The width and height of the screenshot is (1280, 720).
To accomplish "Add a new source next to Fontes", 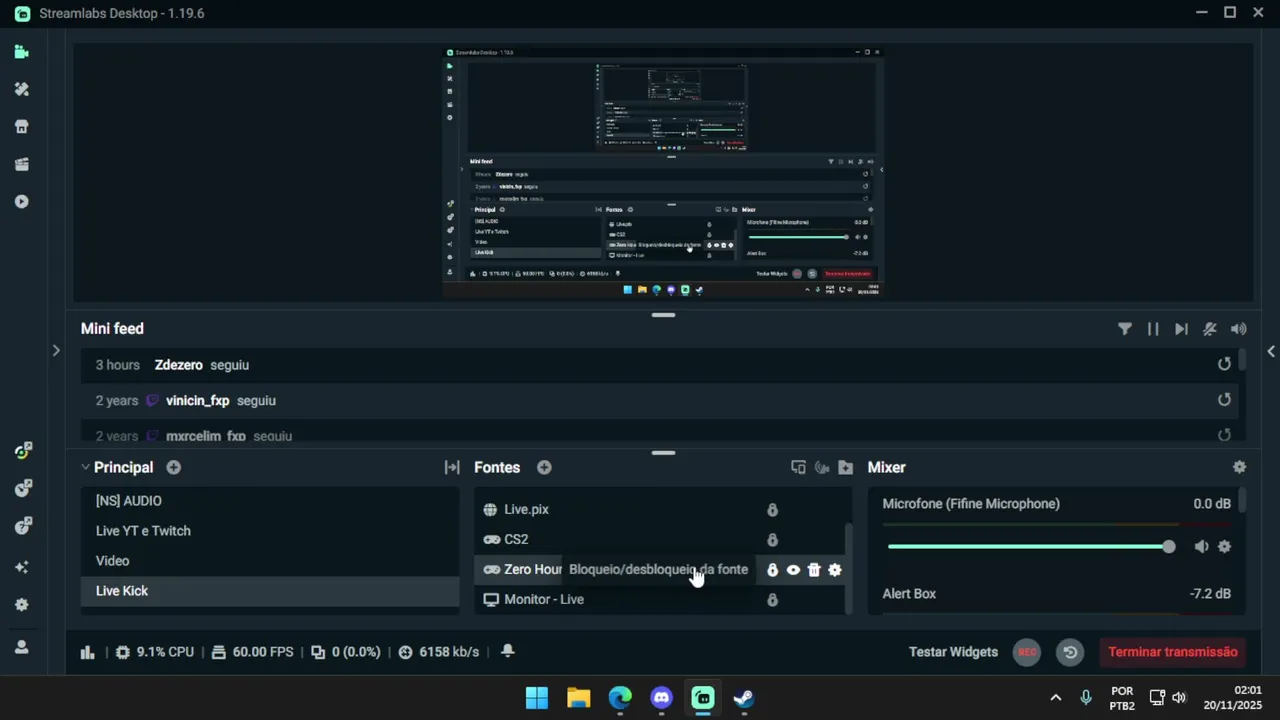I will (544, 467).
